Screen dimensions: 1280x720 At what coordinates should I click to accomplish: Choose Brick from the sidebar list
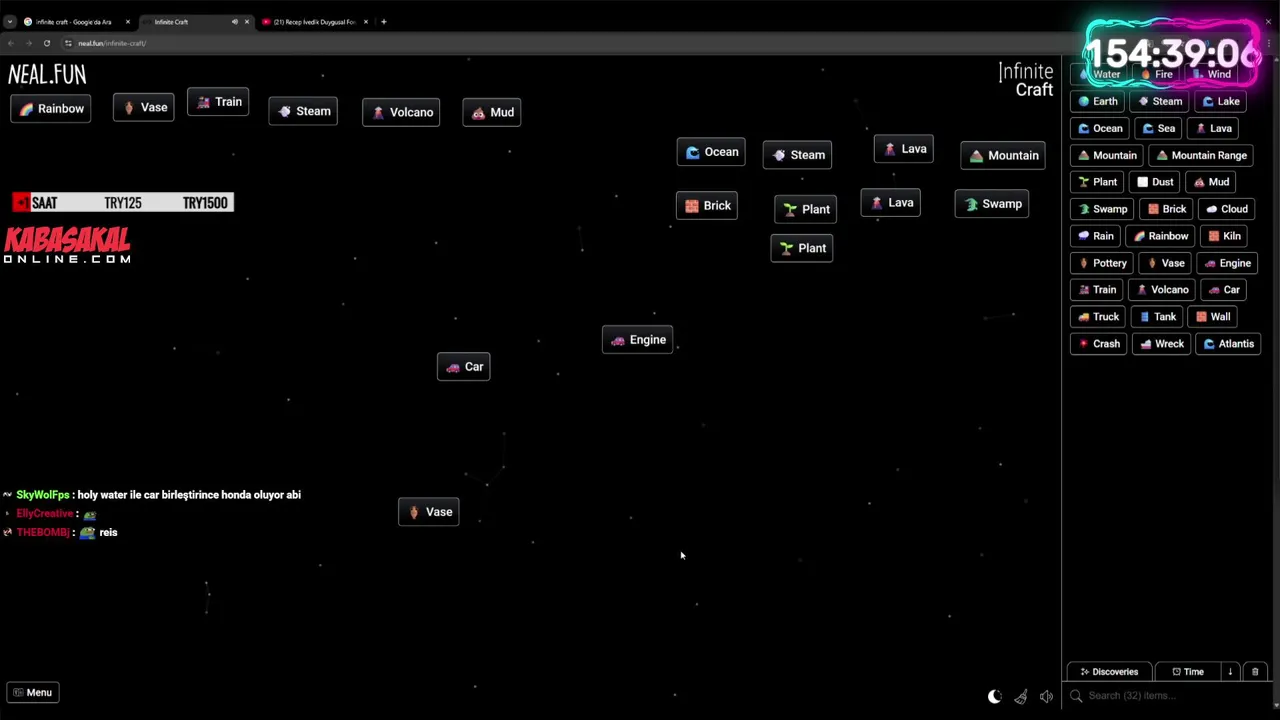[x=1166, y=209]
